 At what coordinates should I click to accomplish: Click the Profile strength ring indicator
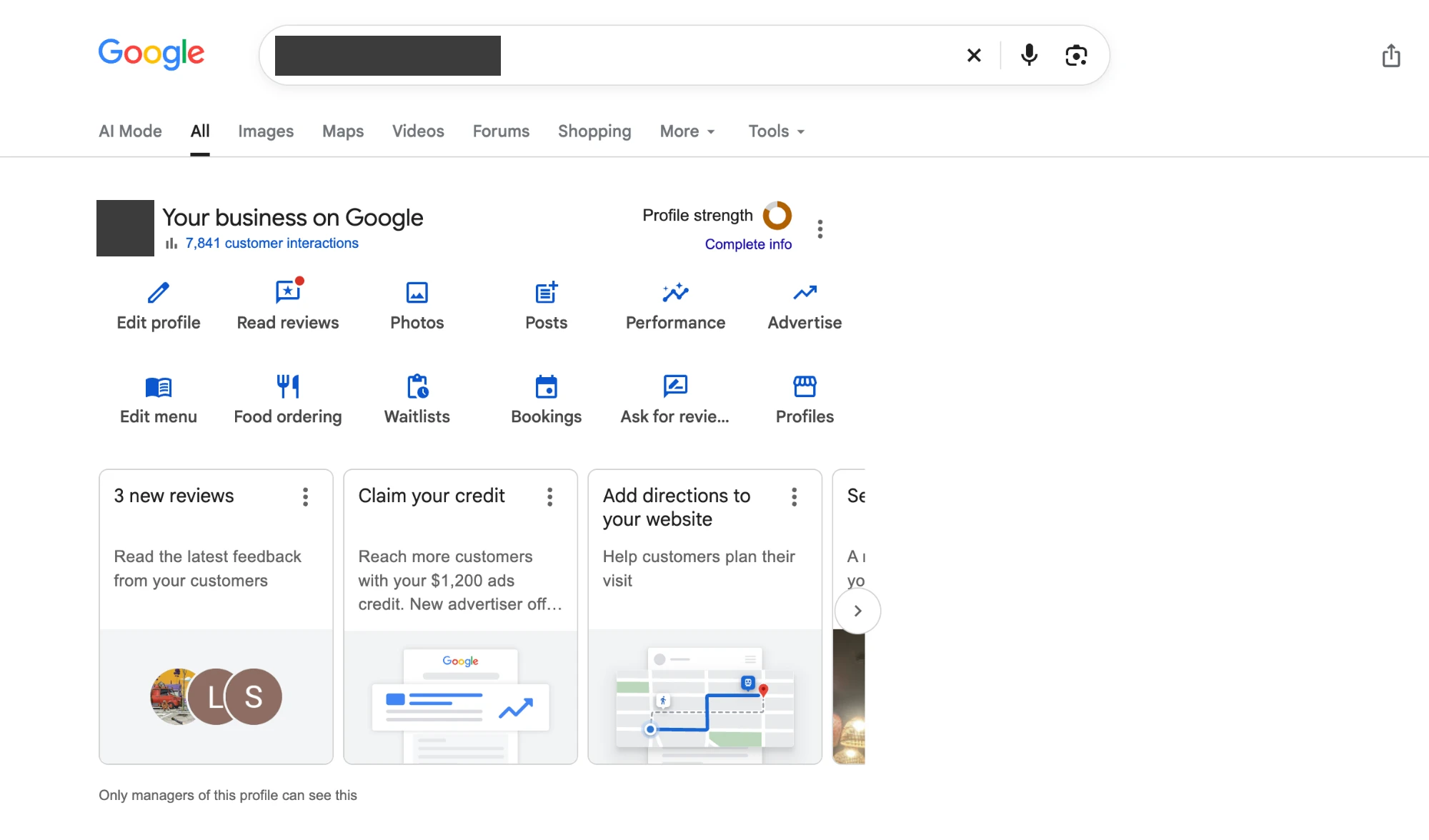pyautogui.click(x=777, y=216)
